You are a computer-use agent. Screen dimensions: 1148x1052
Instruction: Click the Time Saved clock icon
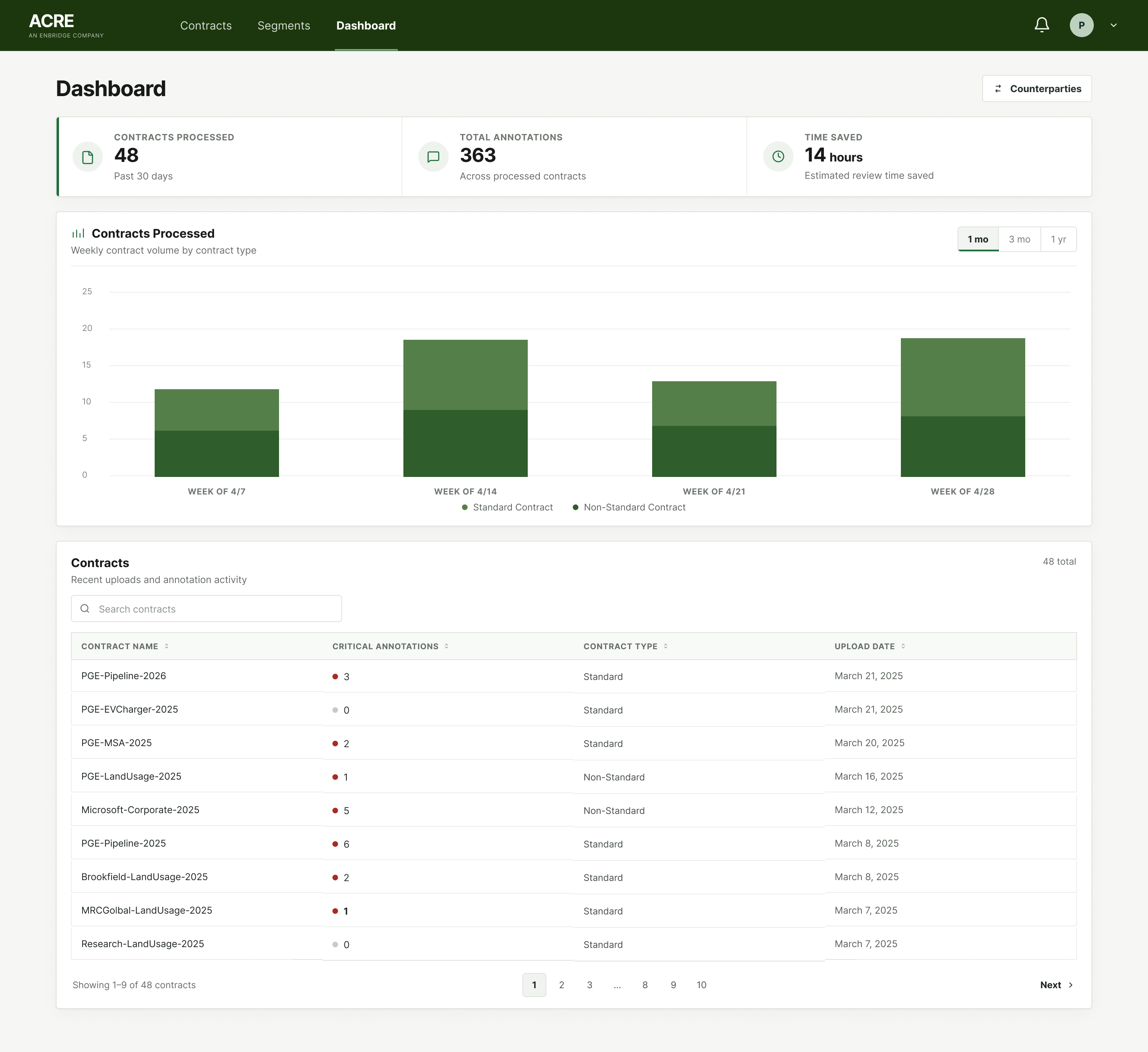pos(778,157)
